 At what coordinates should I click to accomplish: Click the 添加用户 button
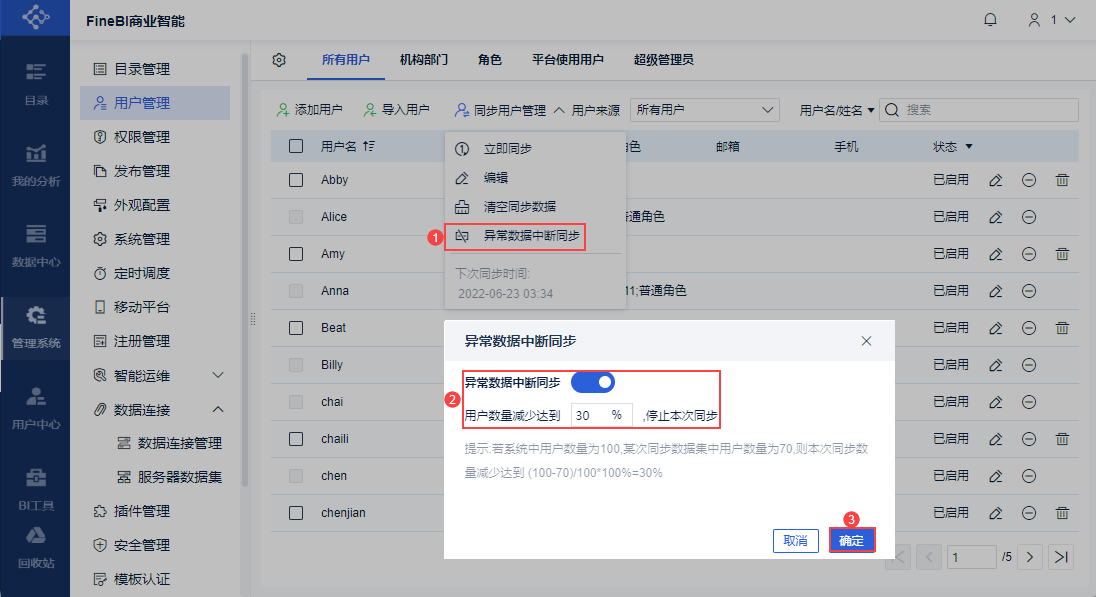(309, 110)
